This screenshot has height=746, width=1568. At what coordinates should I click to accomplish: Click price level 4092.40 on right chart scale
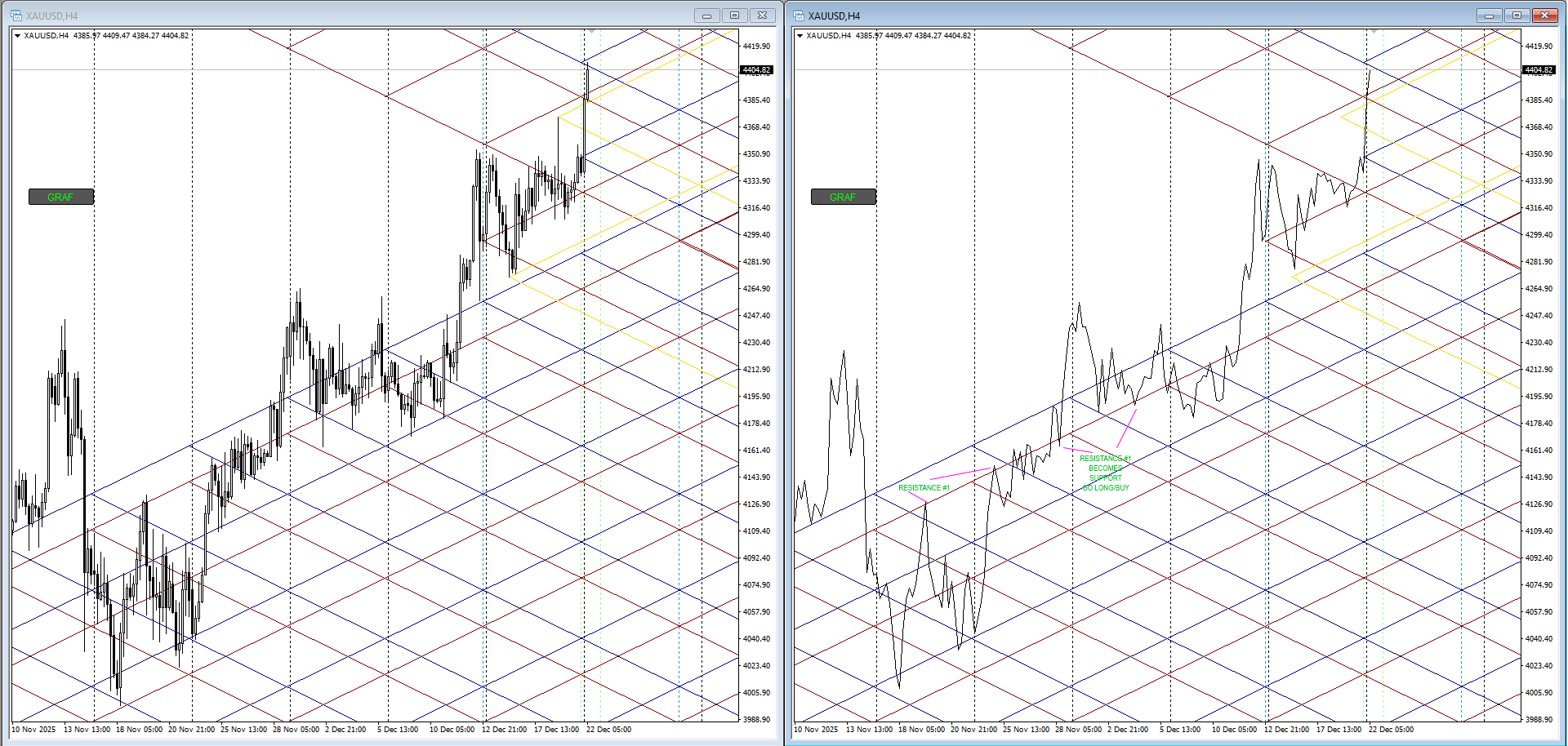tap(1539, 558)
